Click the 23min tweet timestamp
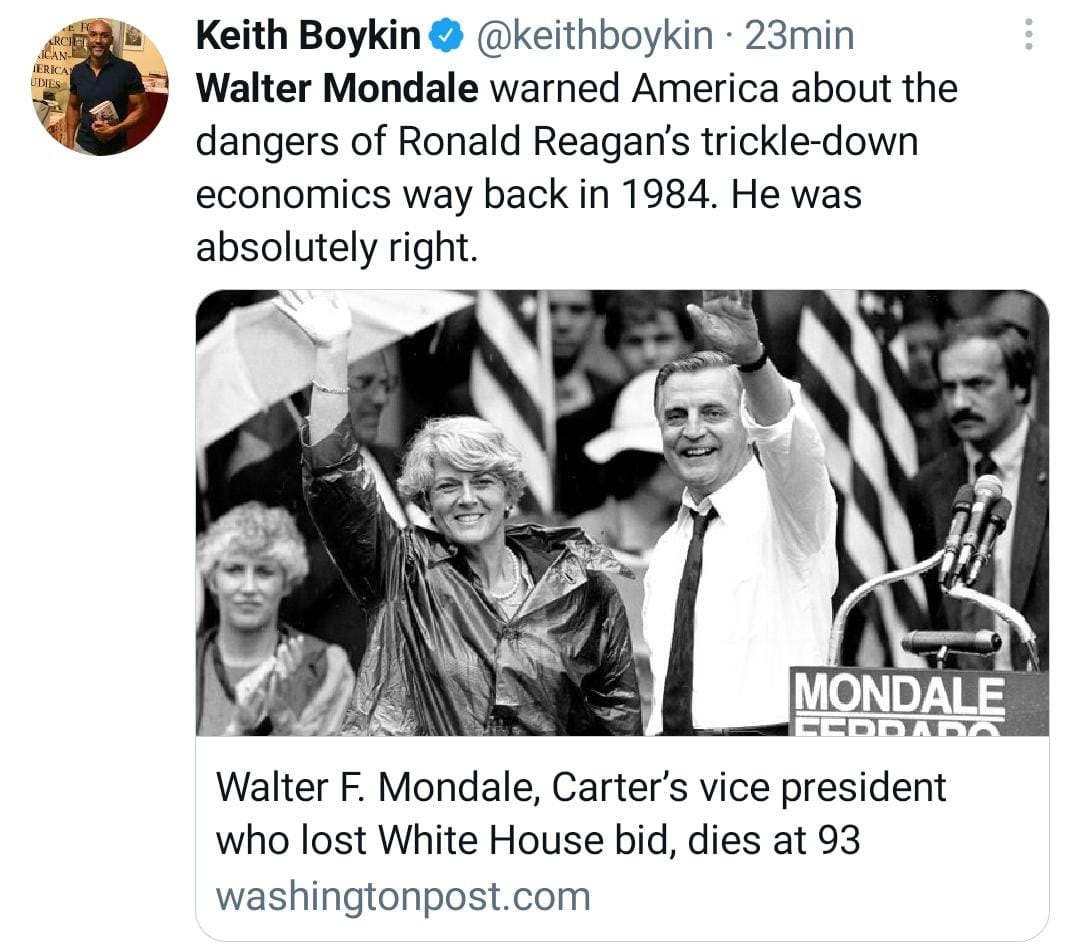 tap(800, 37)
